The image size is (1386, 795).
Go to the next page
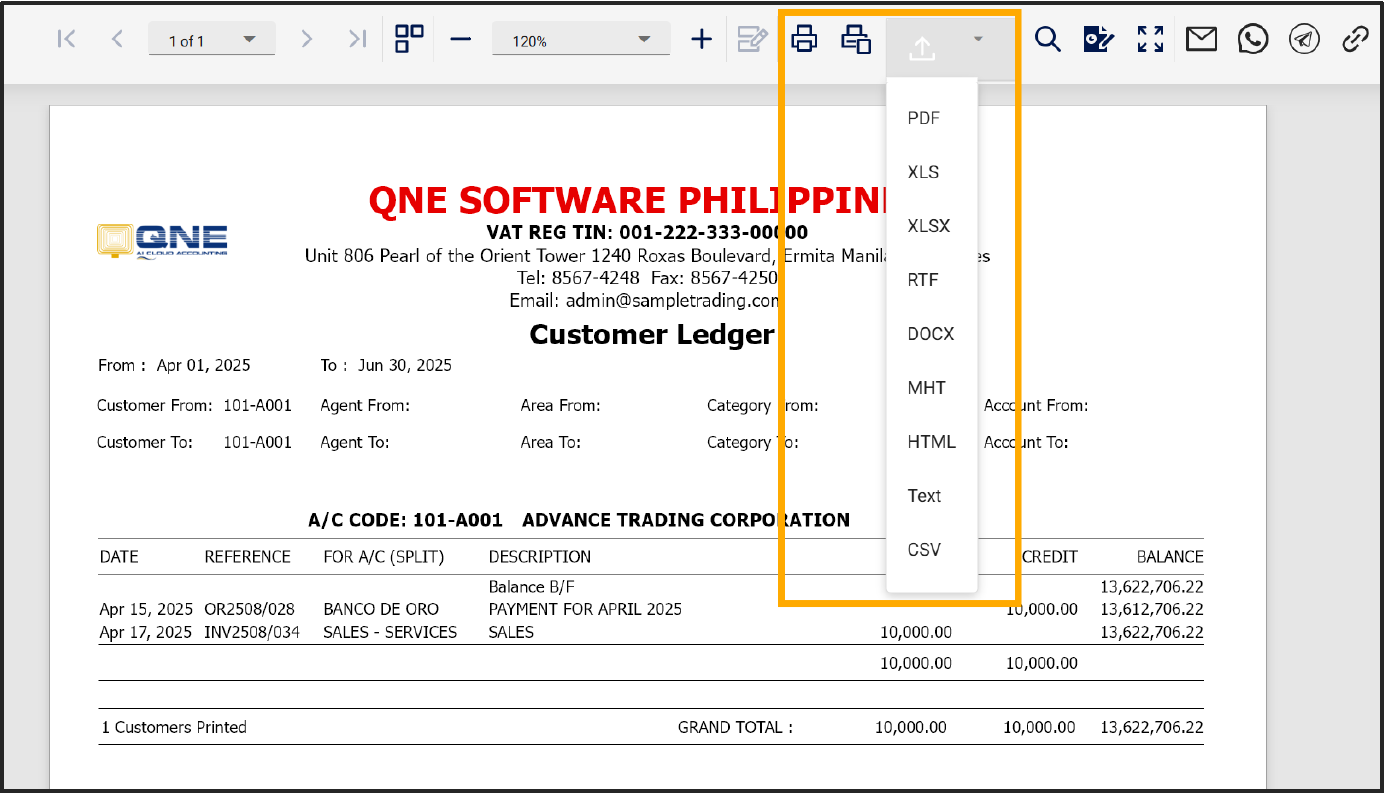pos(307,39)
